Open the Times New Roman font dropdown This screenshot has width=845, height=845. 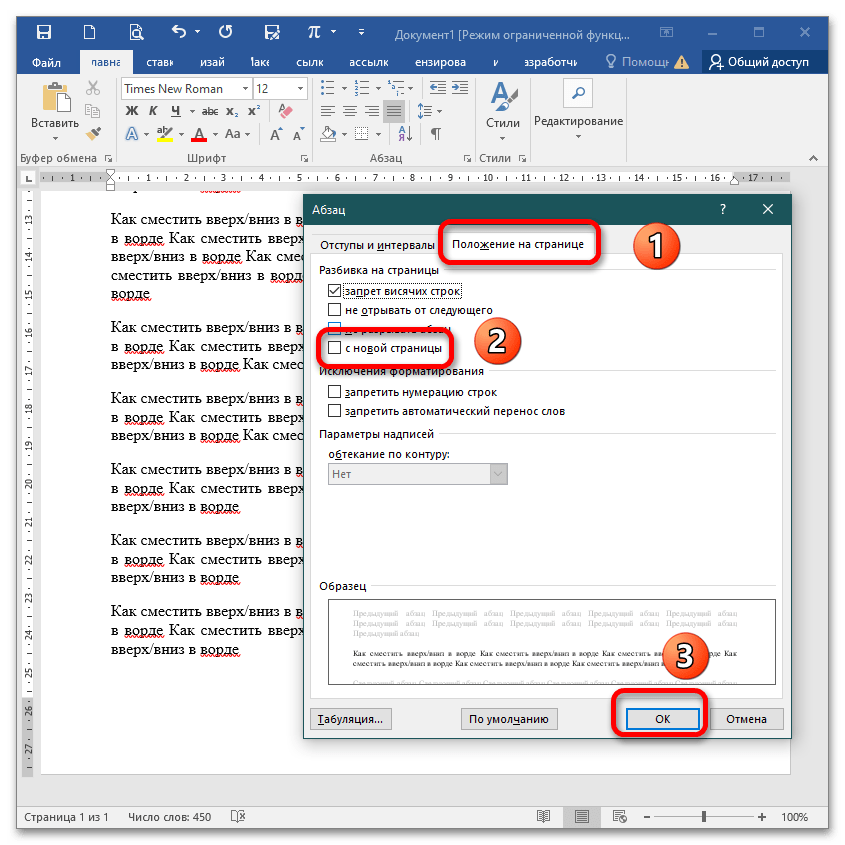click(243, 88)
